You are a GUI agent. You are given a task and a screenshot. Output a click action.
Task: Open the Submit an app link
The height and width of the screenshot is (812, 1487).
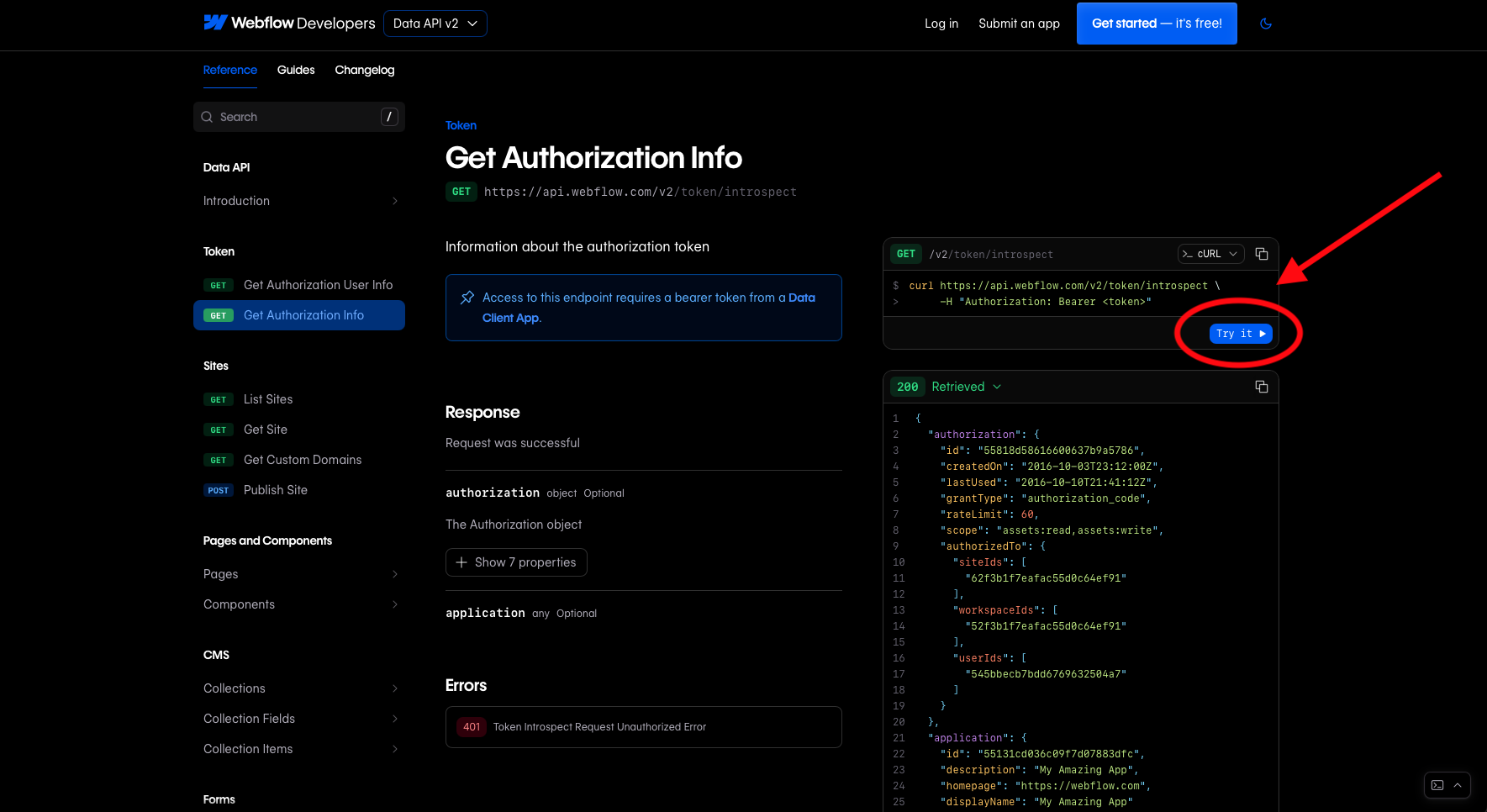(x=1019, y=24)
